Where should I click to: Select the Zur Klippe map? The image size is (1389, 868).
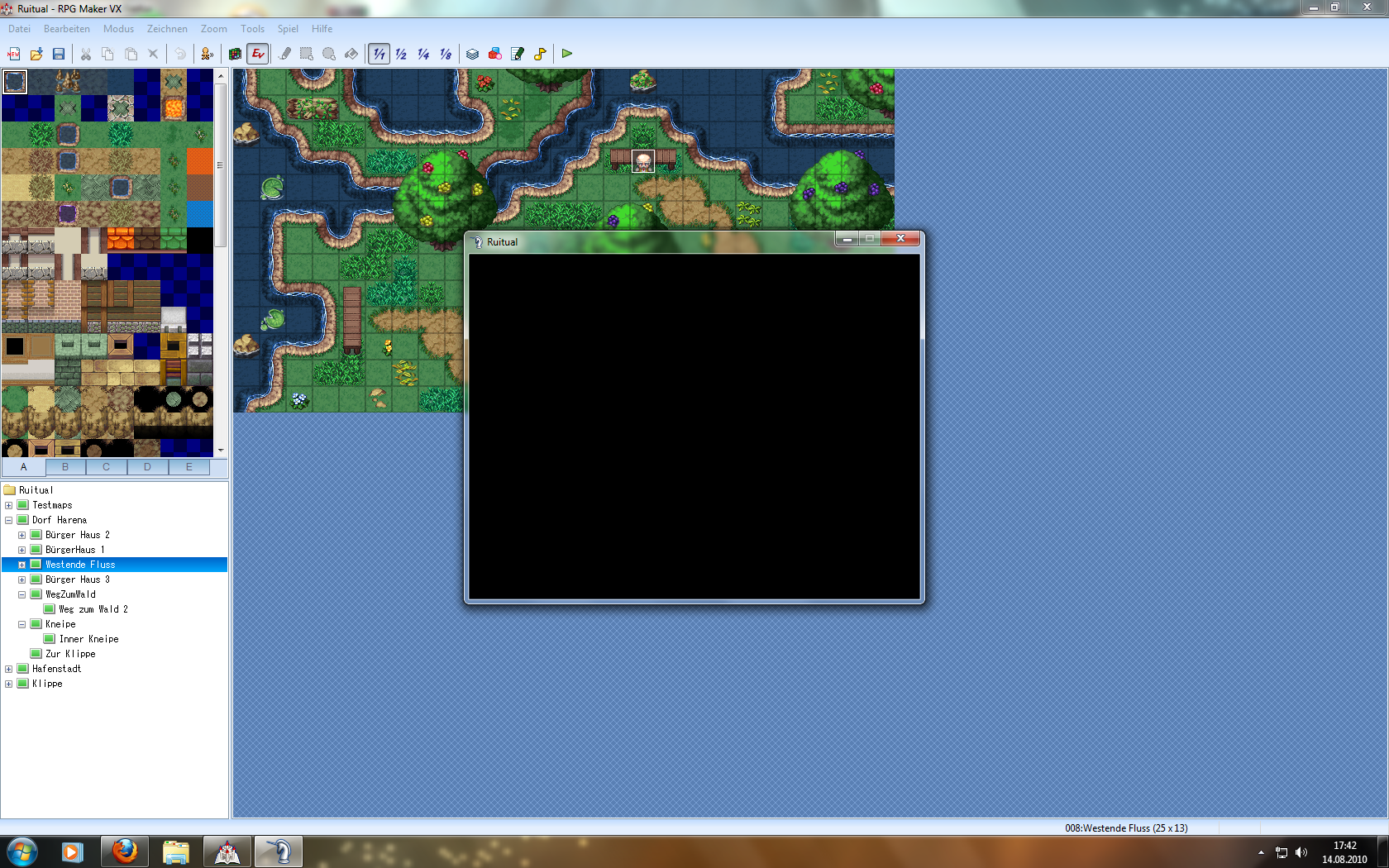point(70,654)
